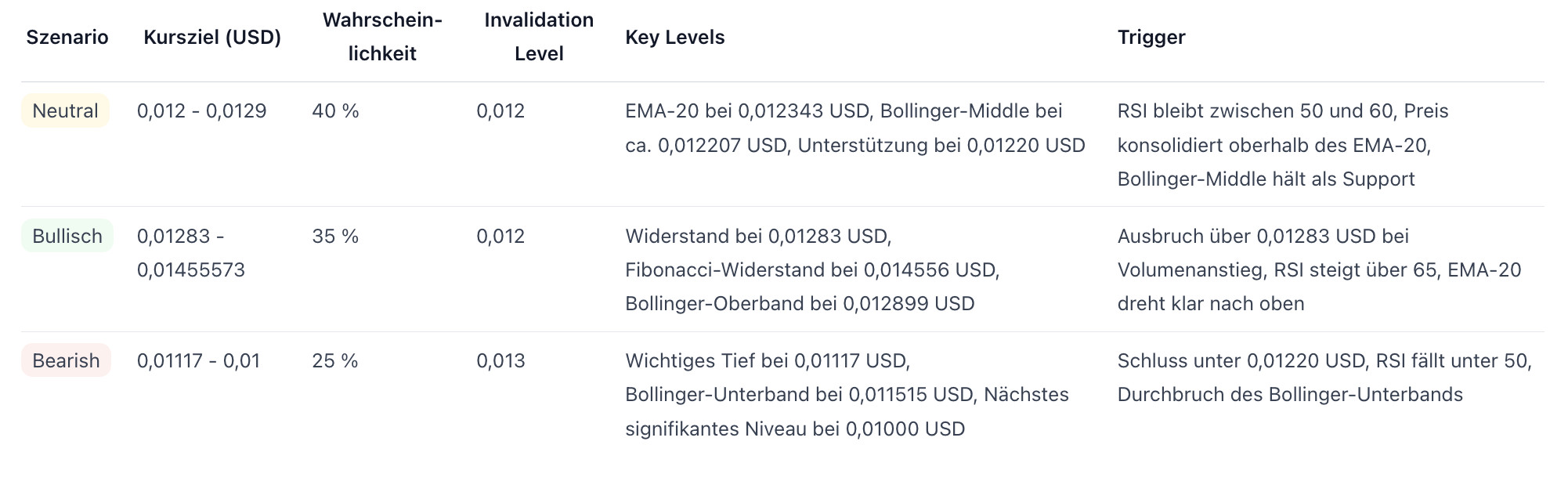Select the Wahrscheinlichkeit column header
Screen dimensions: 1568x481
[382, 37]
